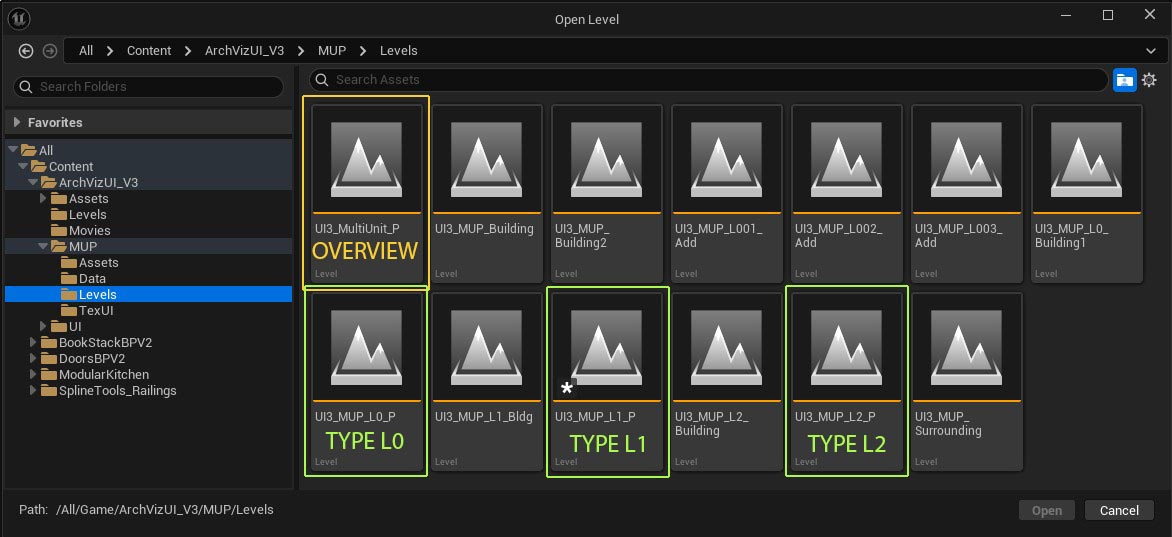Select the DoorsBPV2 folder
This screenshot has height=537, width=1172.
(x=148, y=359)
